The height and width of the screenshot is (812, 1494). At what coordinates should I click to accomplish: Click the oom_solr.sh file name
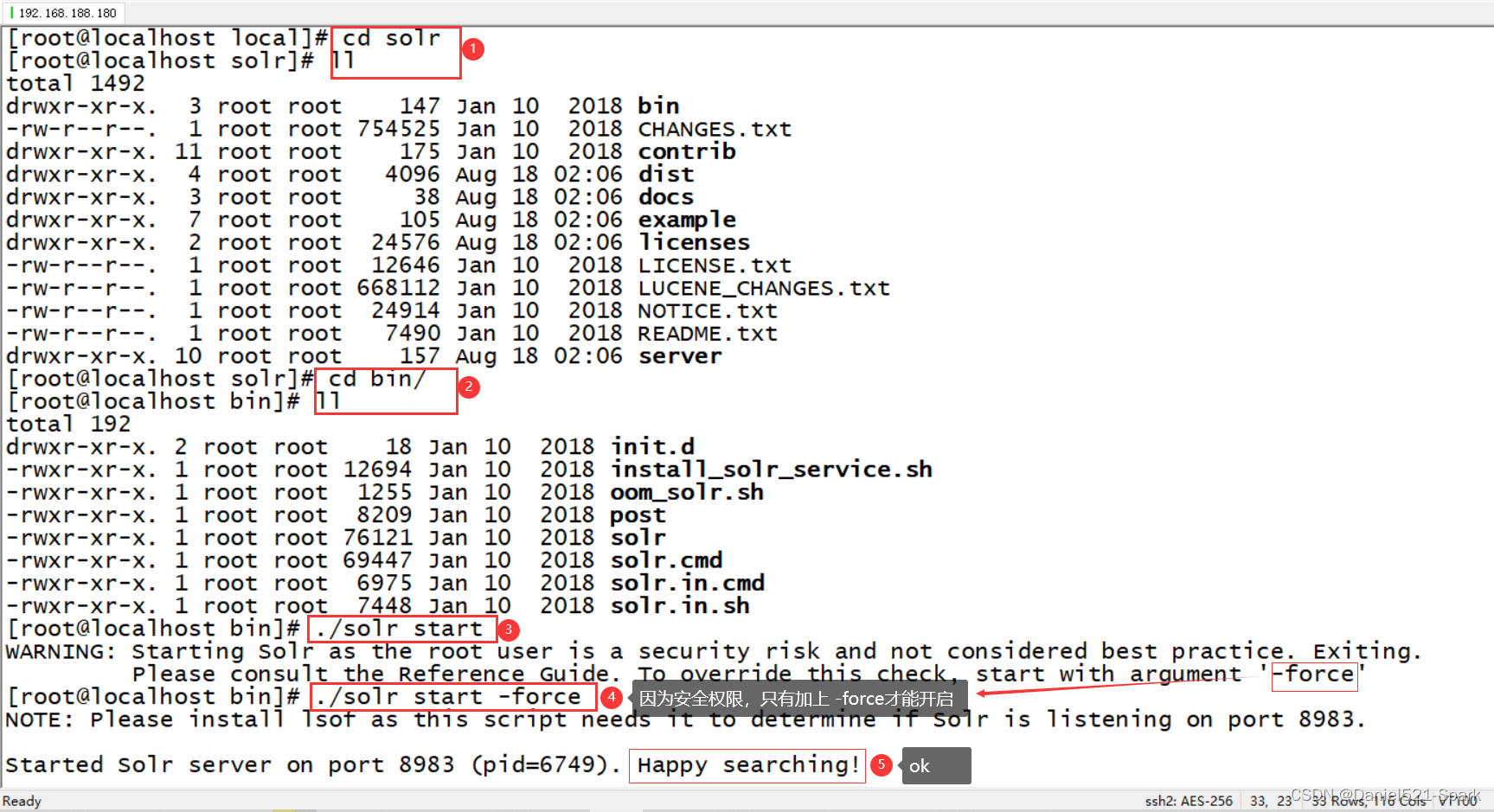point(687,492)
